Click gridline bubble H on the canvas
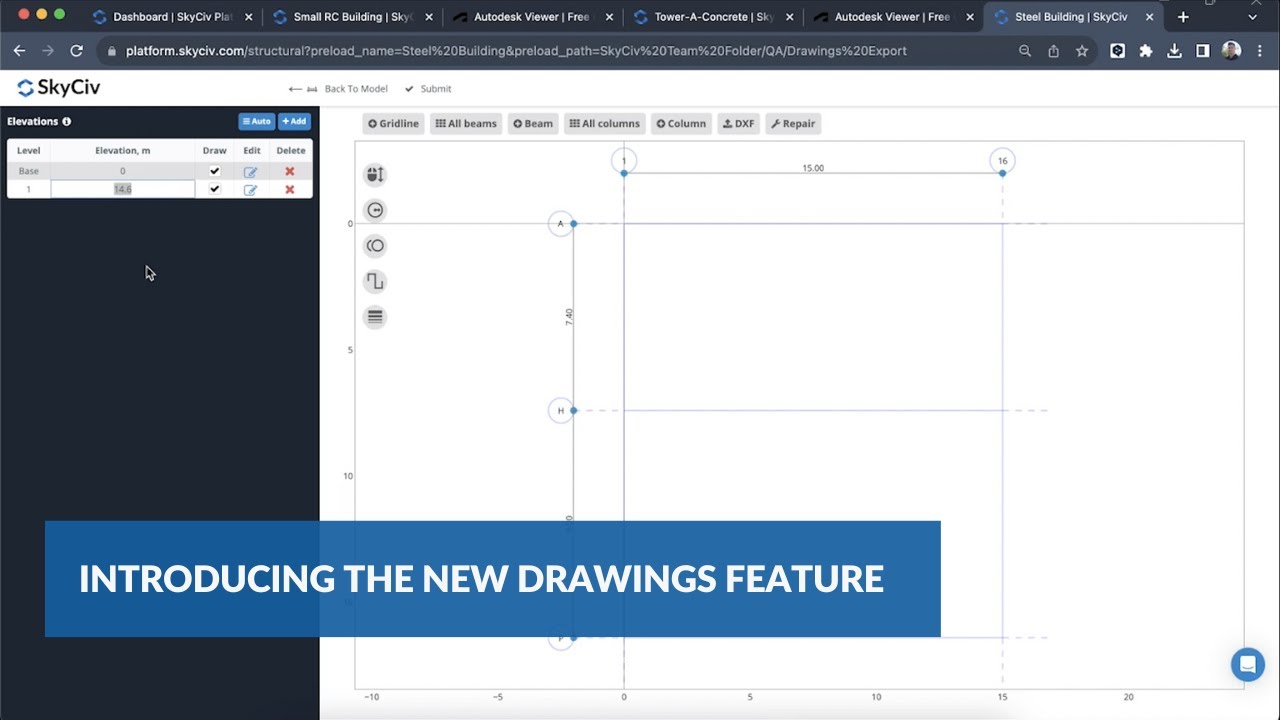Viewport: 1280px width, 720px height. point(561,410)
